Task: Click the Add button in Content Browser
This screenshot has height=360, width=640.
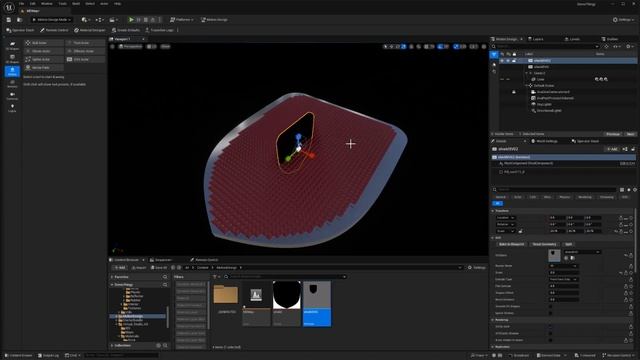Action: point(120,268)
